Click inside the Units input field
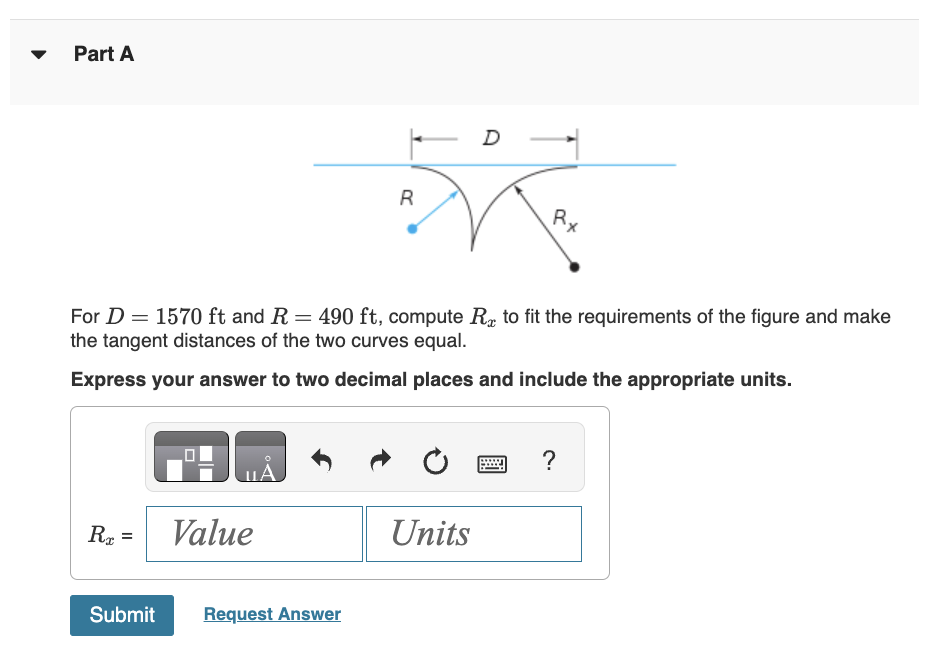This screenshot has width=952, height=664. click(x=472, y=533)
